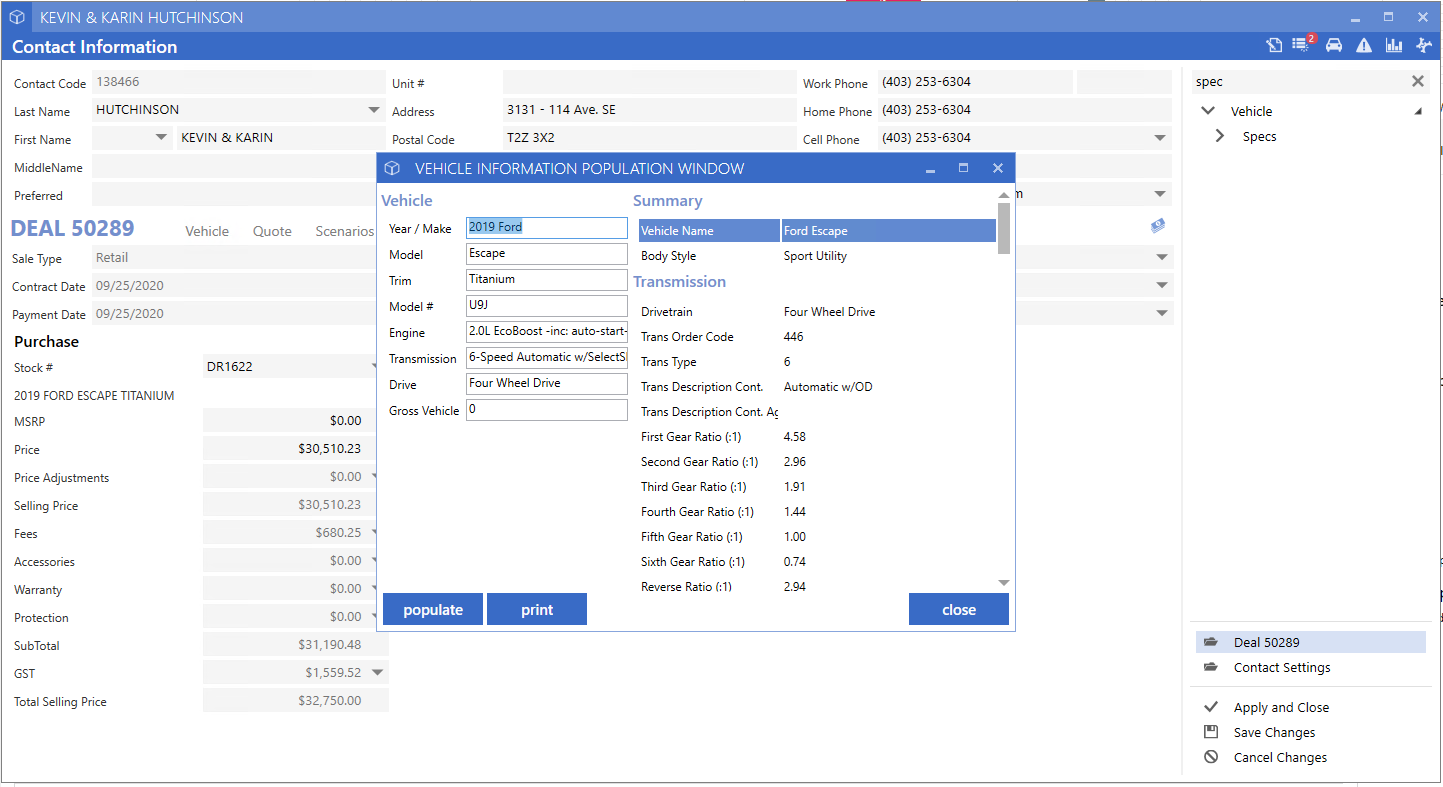Open the GST dropdown arrow

pos(377,673)
